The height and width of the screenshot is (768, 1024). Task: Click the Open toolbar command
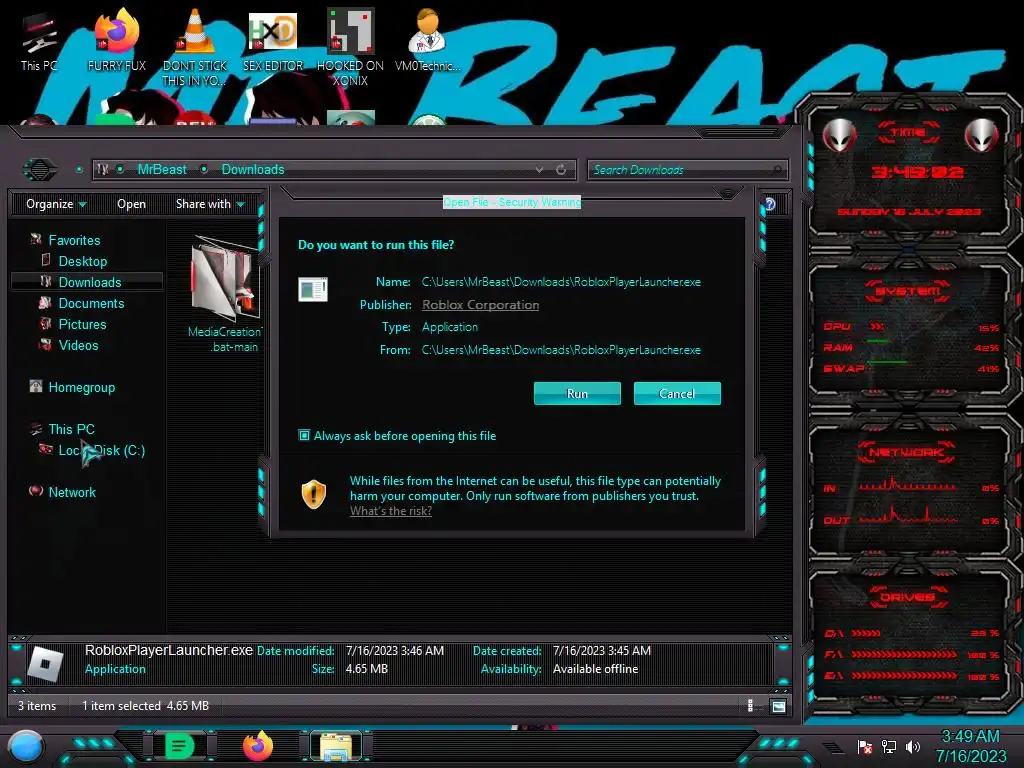tap(131, 204)
